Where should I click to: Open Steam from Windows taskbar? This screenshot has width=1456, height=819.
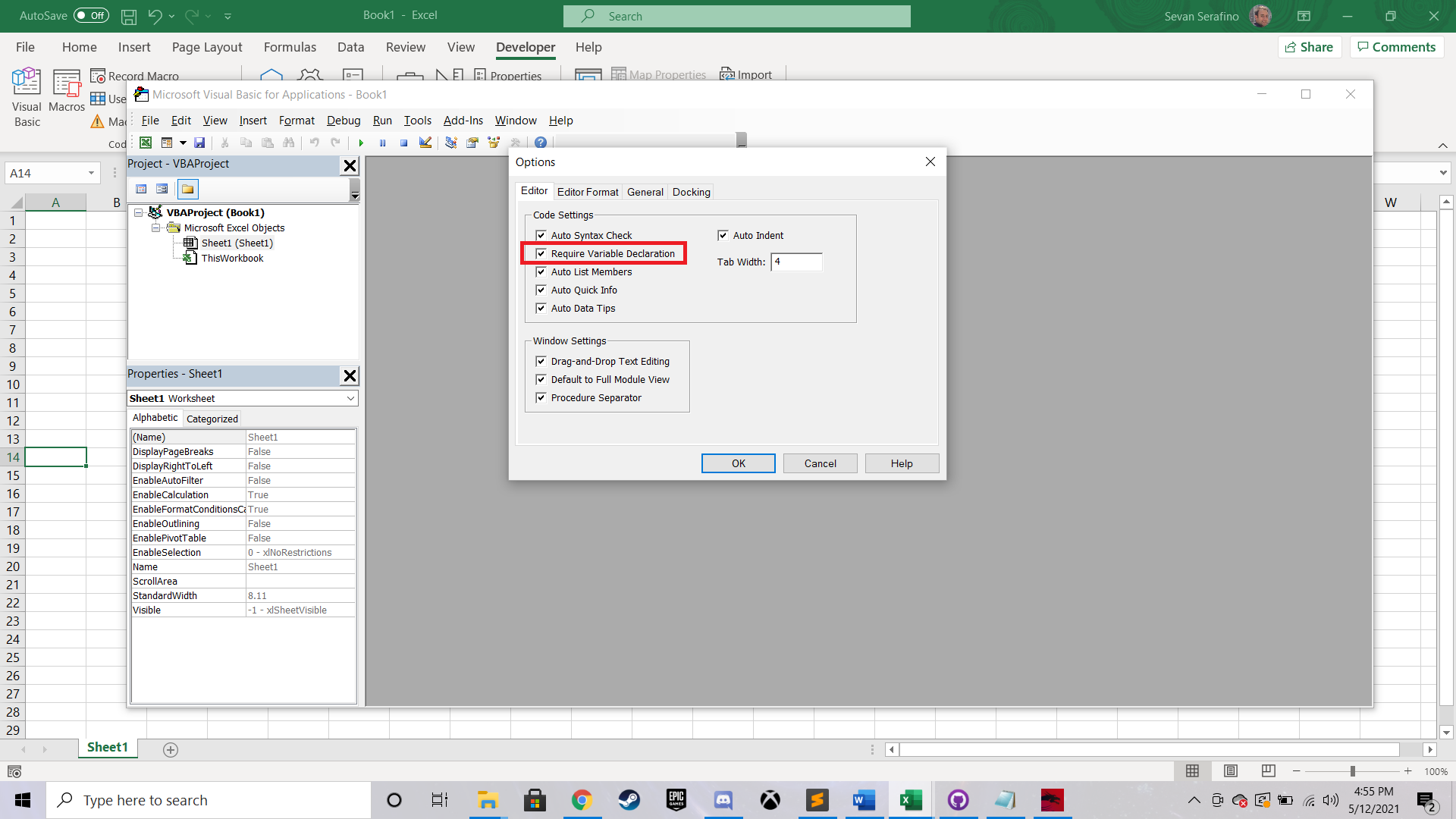coord(629,800)
